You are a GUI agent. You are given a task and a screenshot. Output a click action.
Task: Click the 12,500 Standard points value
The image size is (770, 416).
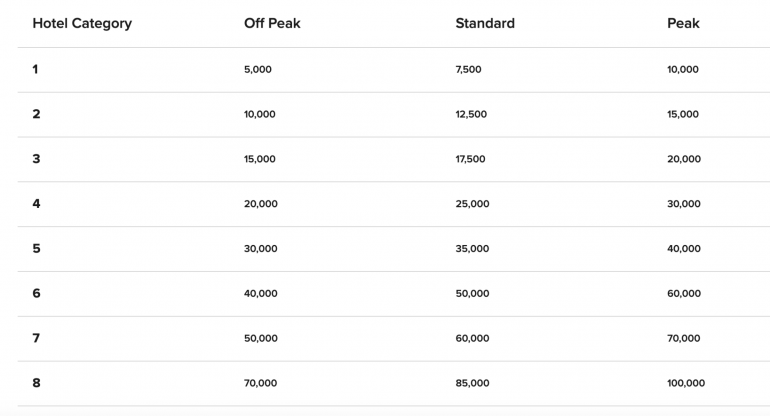point(471,114)
